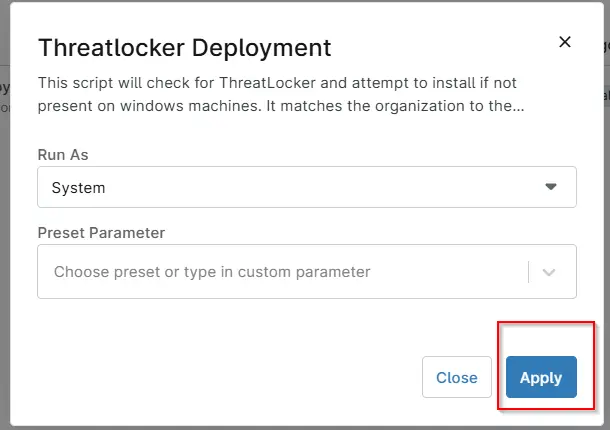Click the Run As caret arrow icon
Image resolution: width=610 pixels, height=430 pixels.
pos(550,187)
